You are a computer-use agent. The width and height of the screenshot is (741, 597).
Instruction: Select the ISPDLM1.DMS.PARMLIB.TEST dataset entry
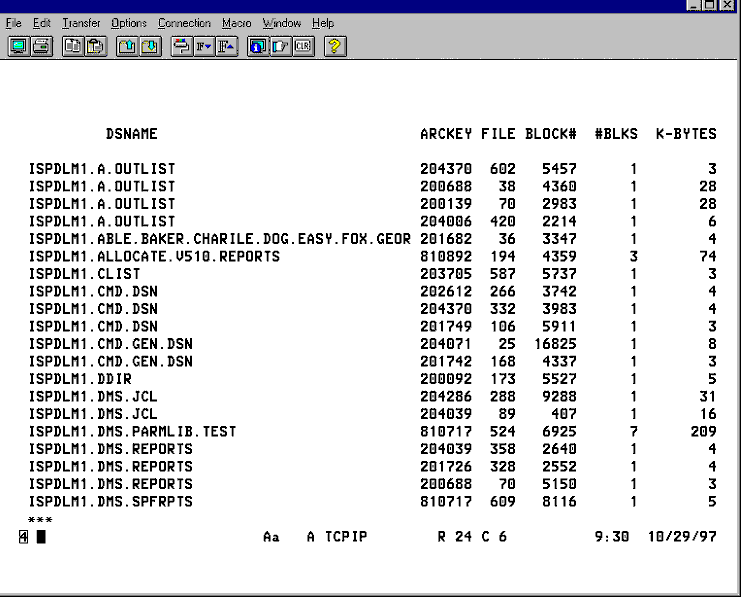pos(132,432)
